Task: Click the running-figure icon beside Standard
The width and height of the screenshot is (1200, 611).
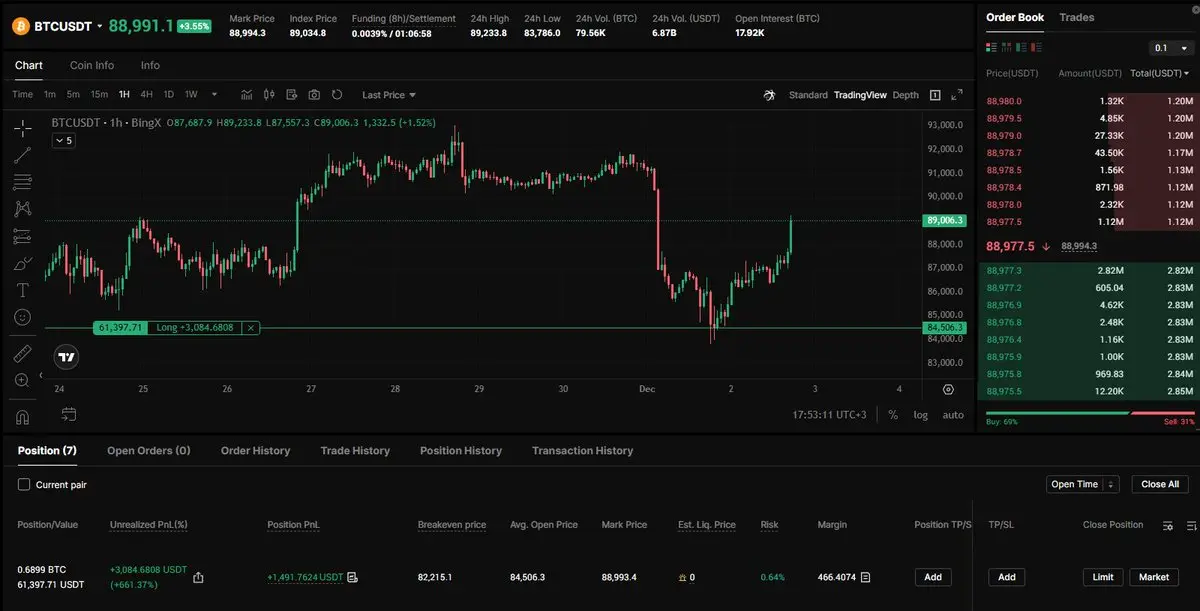Action: click(770, 95)
